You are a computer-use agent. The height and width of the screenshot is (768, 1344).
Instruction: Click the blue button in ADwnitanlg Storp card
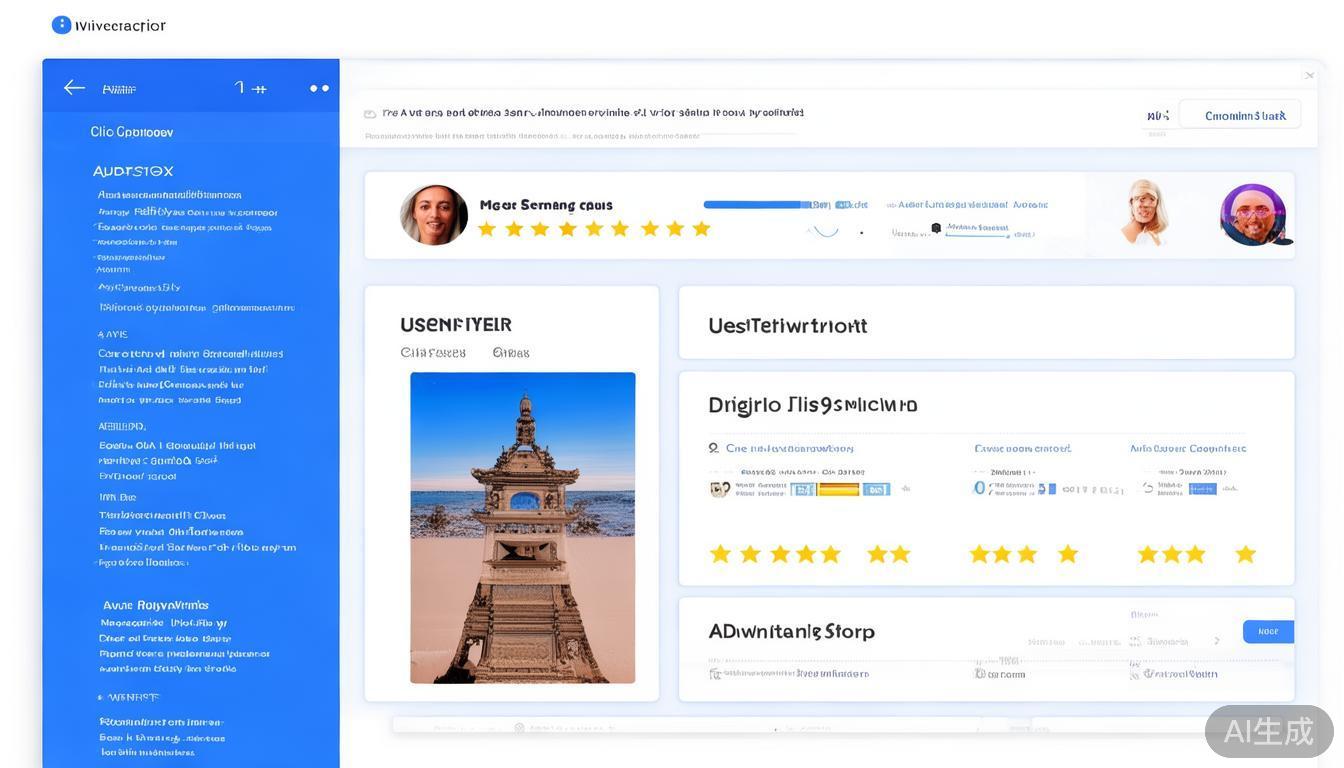pyautogui.click(x=1267, y=631)
